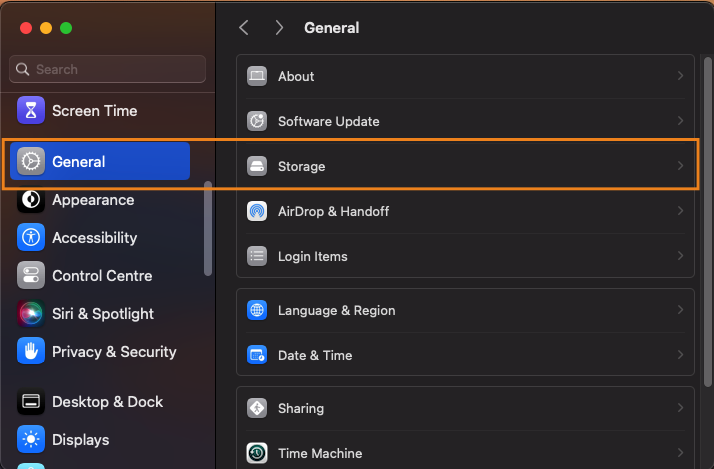Image resolution: width=714 pixels, height=469 pixels.
Task: Click the Software Update gear icon
Action: 257,121
